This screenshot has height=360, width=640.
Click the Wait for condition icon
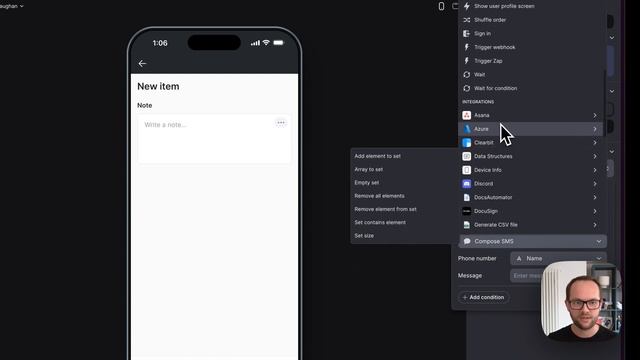pyautogui.click(x=467, y=88)
